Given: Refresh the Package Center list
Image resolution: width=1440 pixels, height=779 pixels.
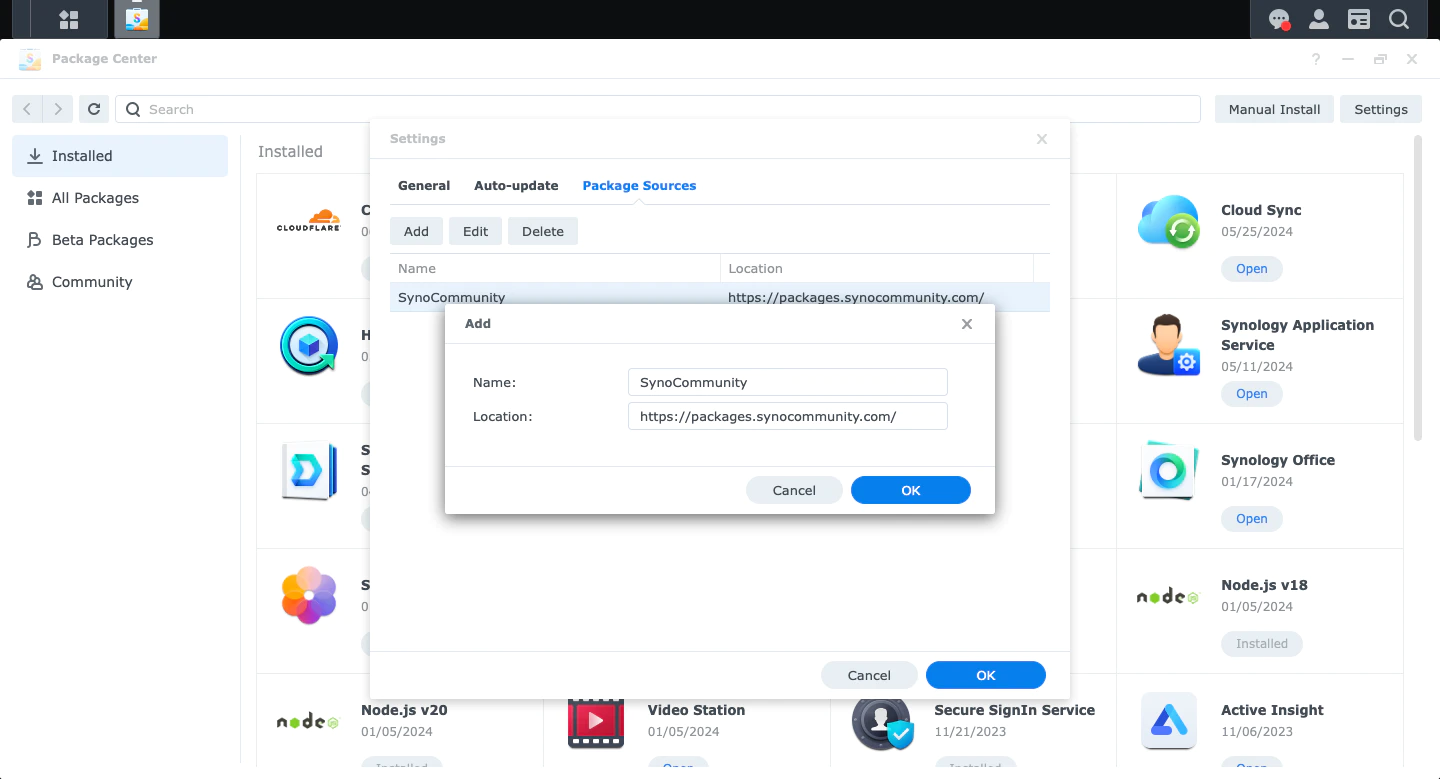Looking at the screenshot, I should (x=94, y=109).
